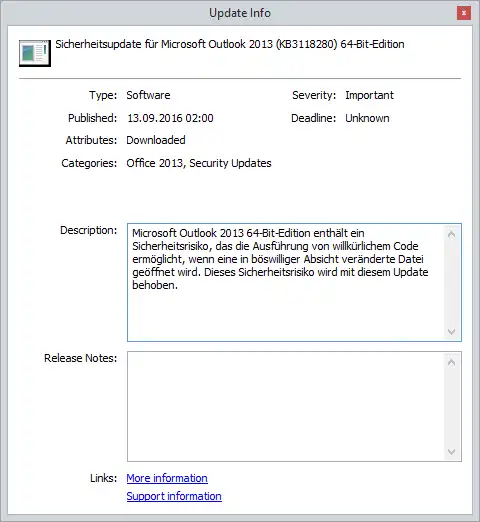This screenshot has height=522, width=480.
Task: Click the 'Published:' label
Action: click(93, 118)
